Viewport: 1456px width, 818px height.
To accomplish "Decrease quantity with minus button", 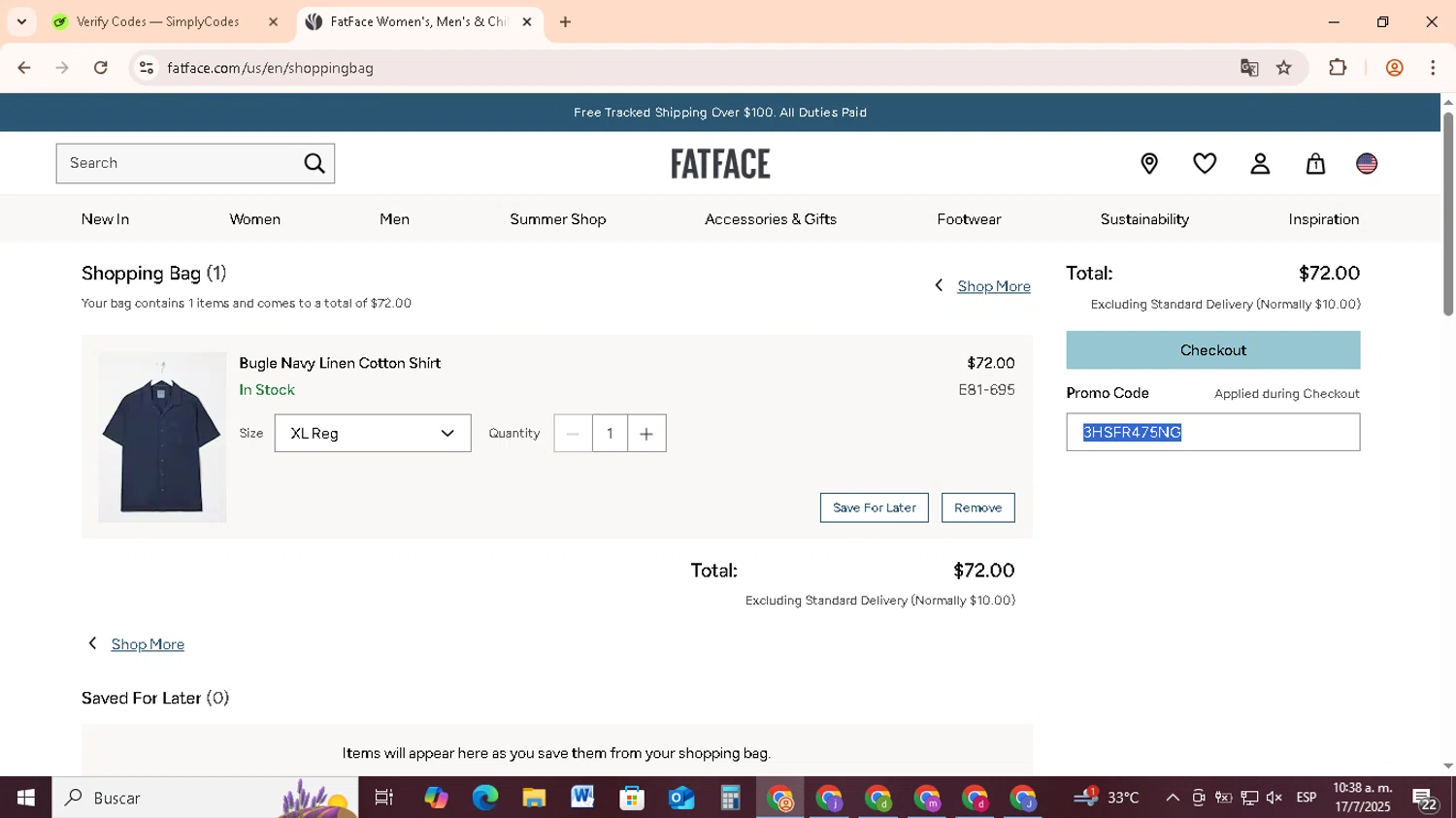I will (573, 433).
